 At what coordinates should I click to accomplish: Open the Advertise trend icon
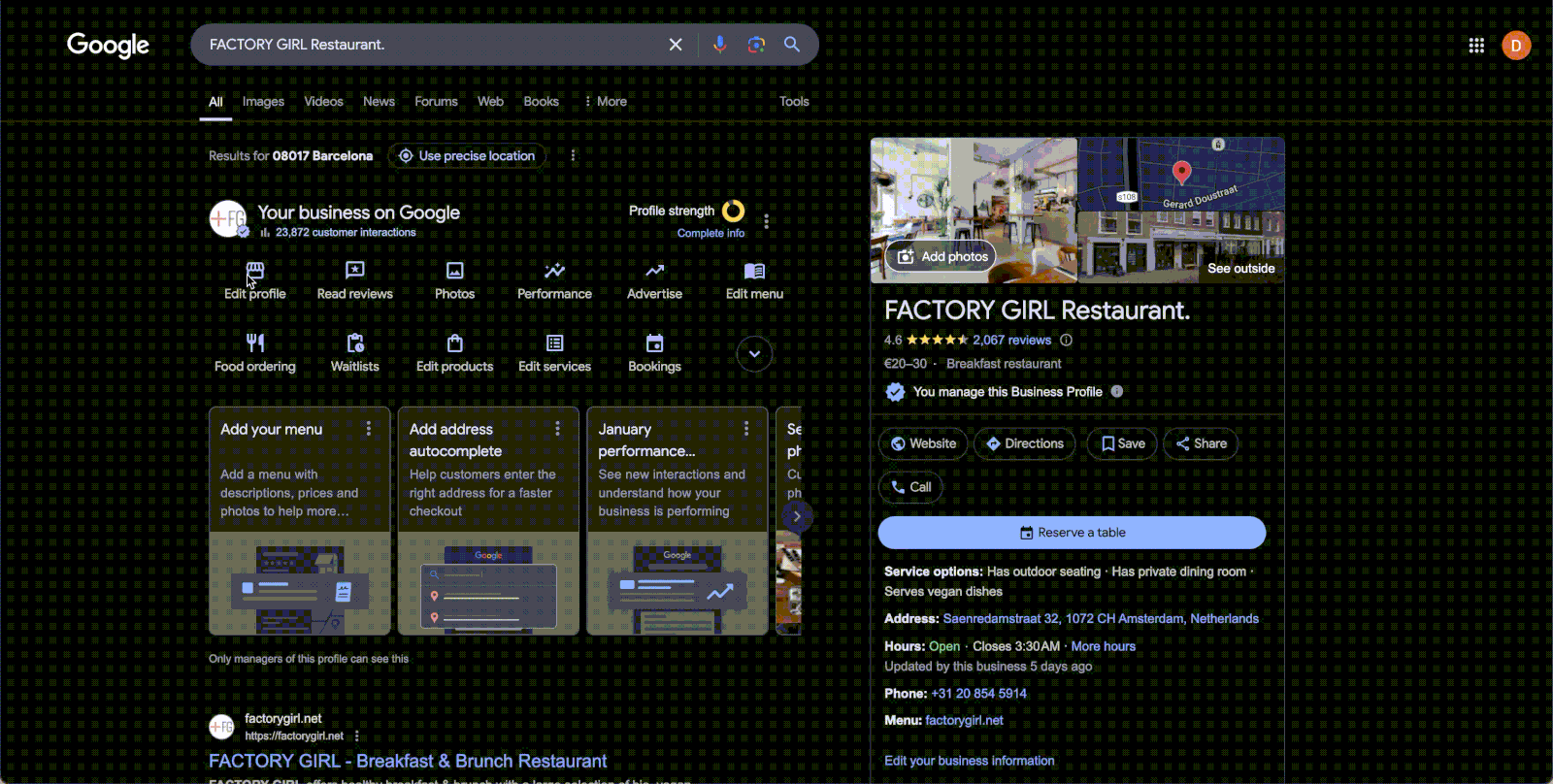tap(655, 271)
